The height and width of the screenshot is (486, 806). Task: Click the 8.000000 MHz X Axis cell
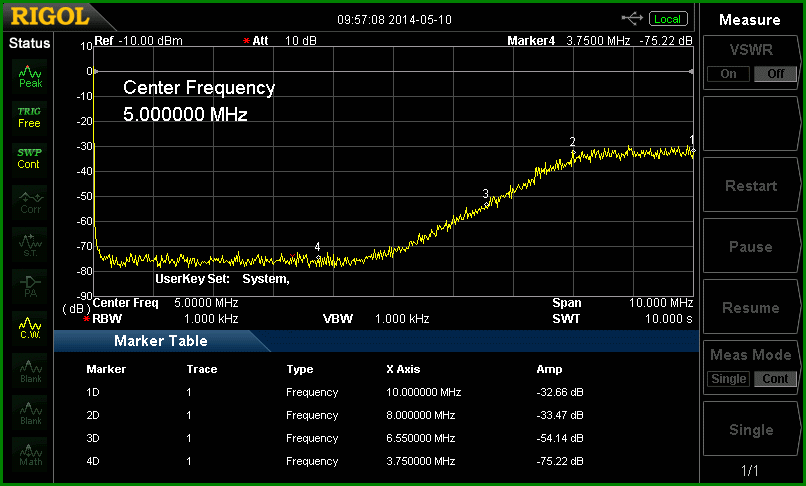(x=420, y=415)
